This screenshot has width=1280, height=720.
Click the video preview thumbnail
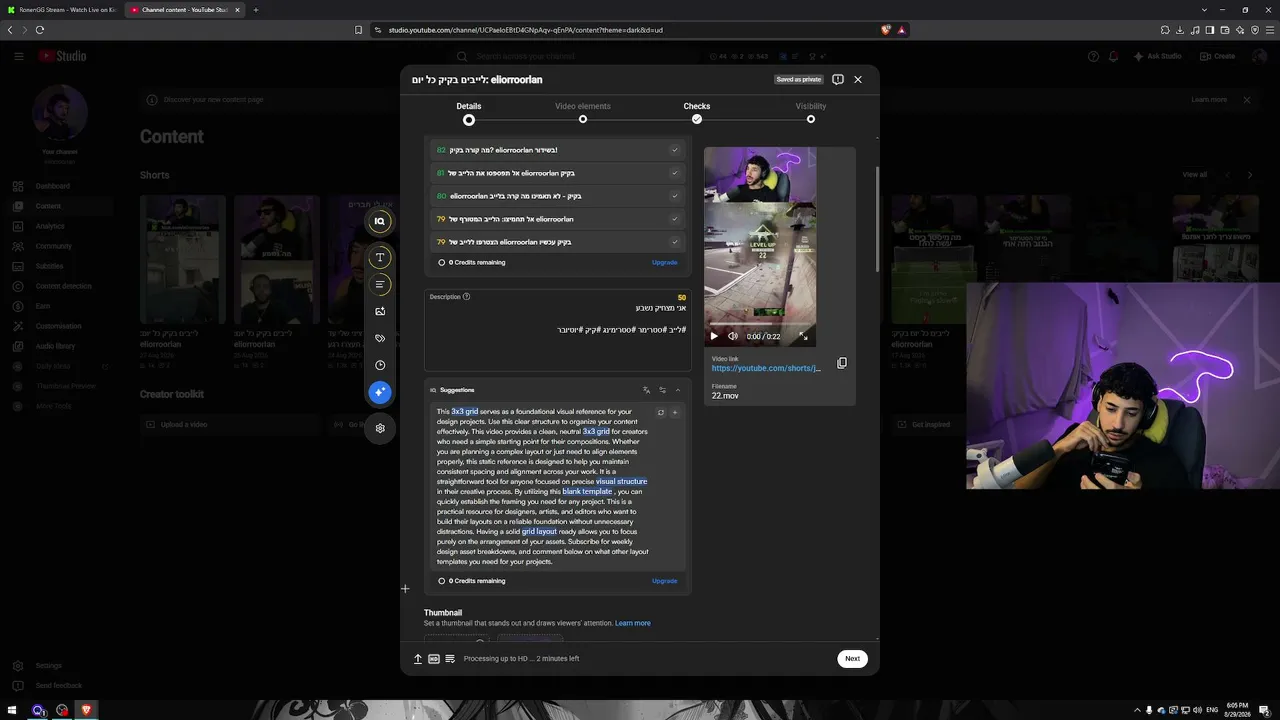pyautogui.click(x=760, y=247)
